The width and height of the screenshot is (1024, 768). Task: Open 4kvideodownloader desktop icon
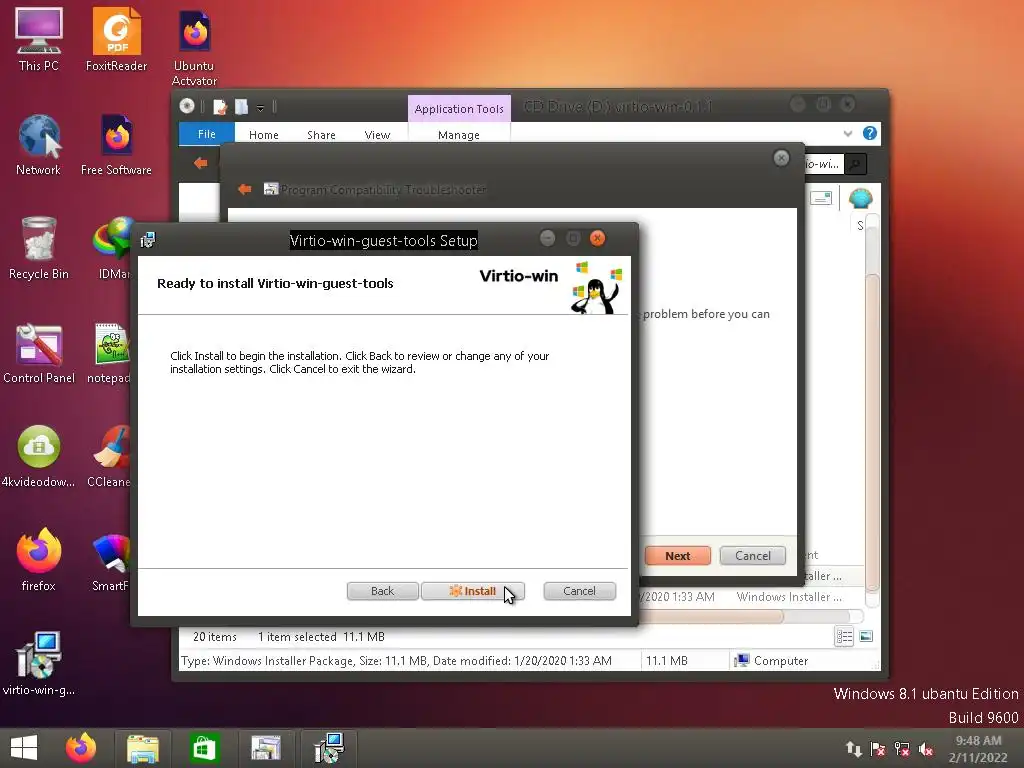39,456
